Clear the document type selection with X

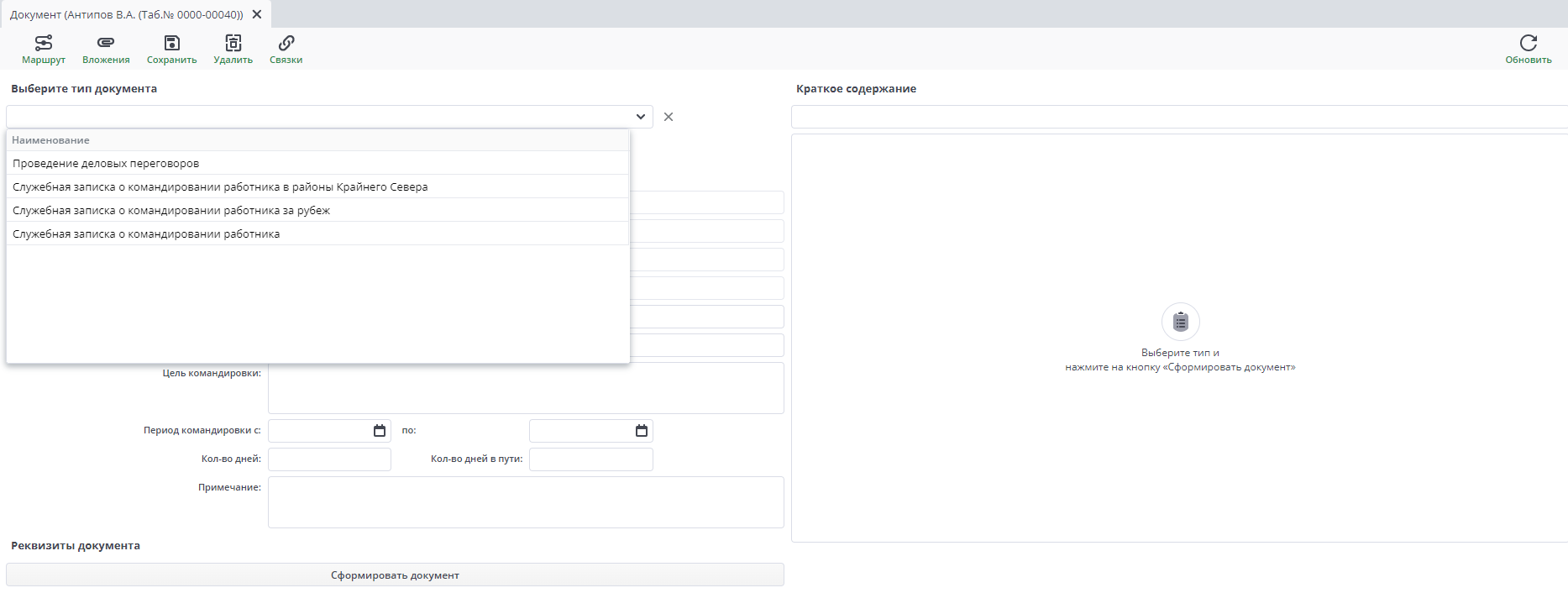669,117
